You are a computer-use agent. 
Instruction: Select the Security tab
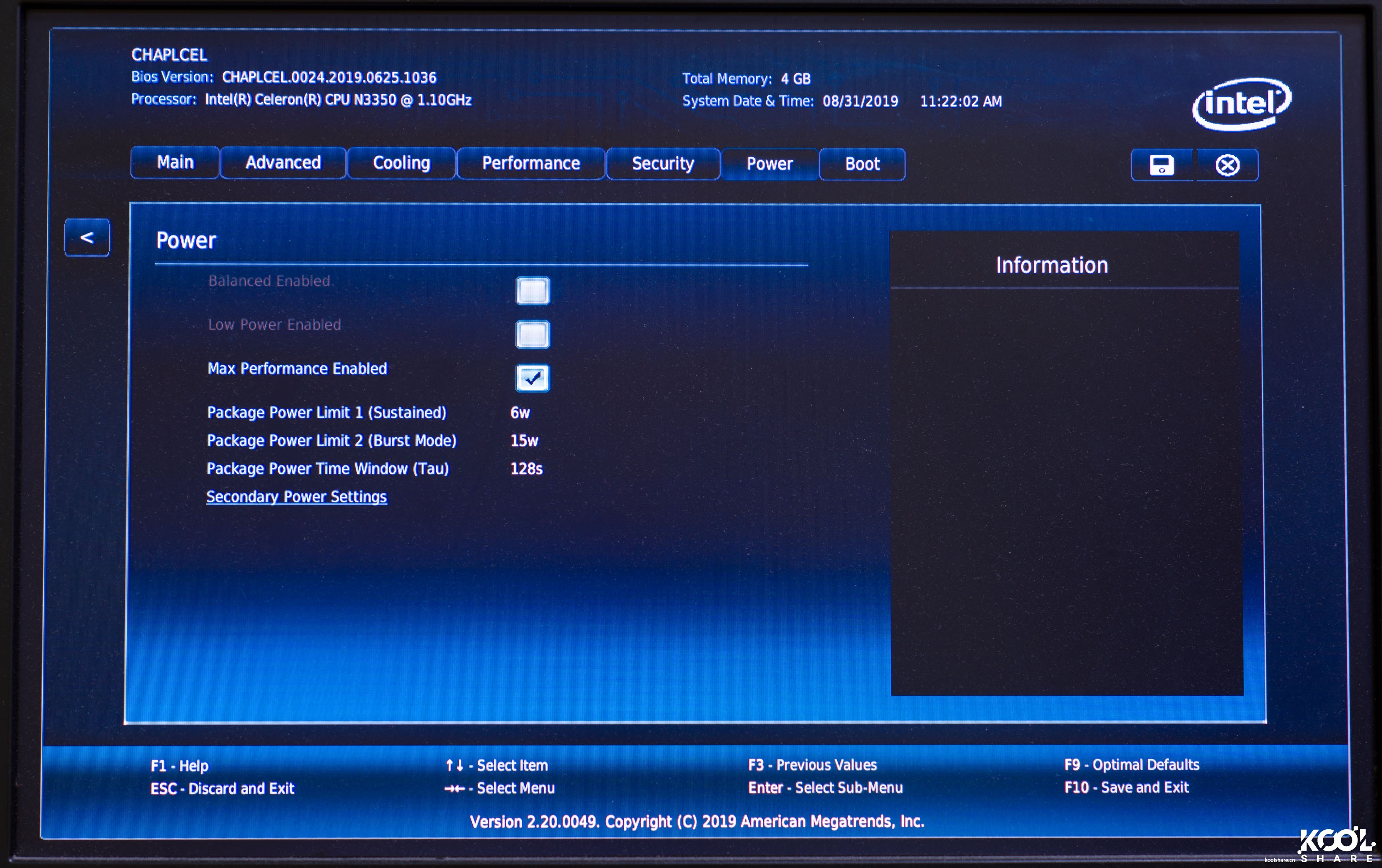(x=663, y=164)
